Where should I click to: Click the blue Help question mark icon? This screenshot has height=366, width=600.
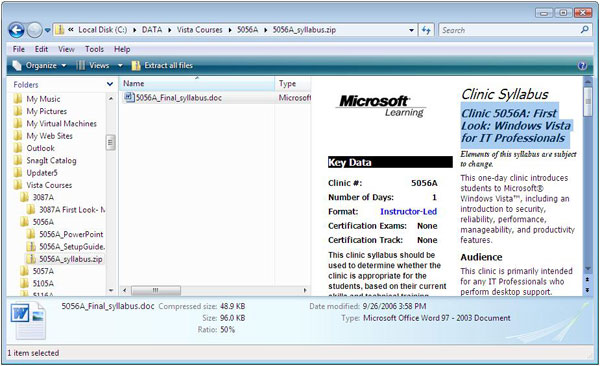[582, 66]
